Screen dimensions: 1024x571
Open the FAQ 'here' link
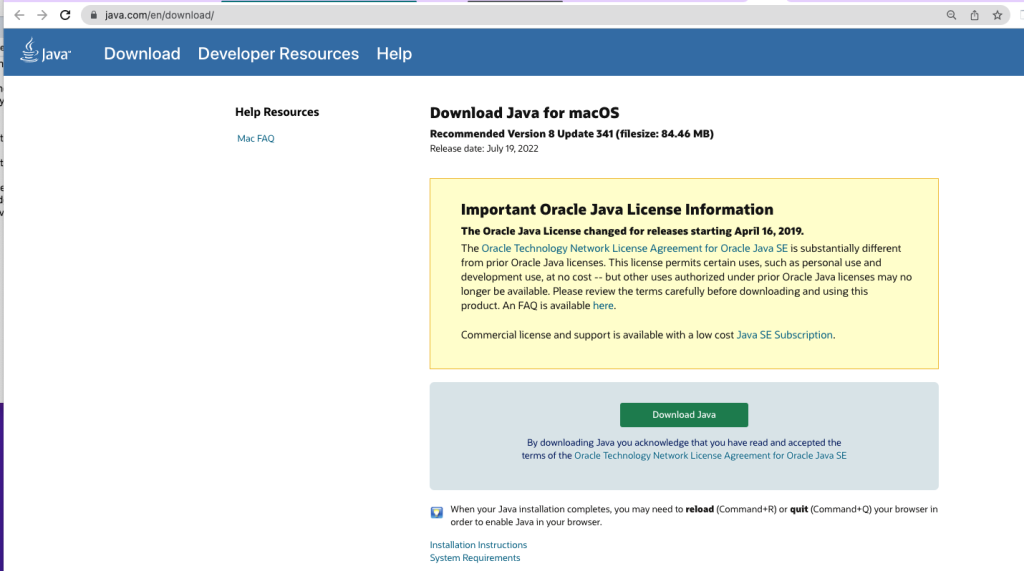click(603, 306)
